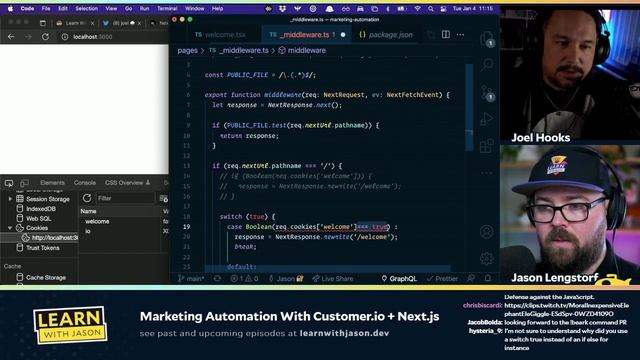Expand the Session Storage tree node
The width and height of the screenshot is (640, 360).
point(10,199)
